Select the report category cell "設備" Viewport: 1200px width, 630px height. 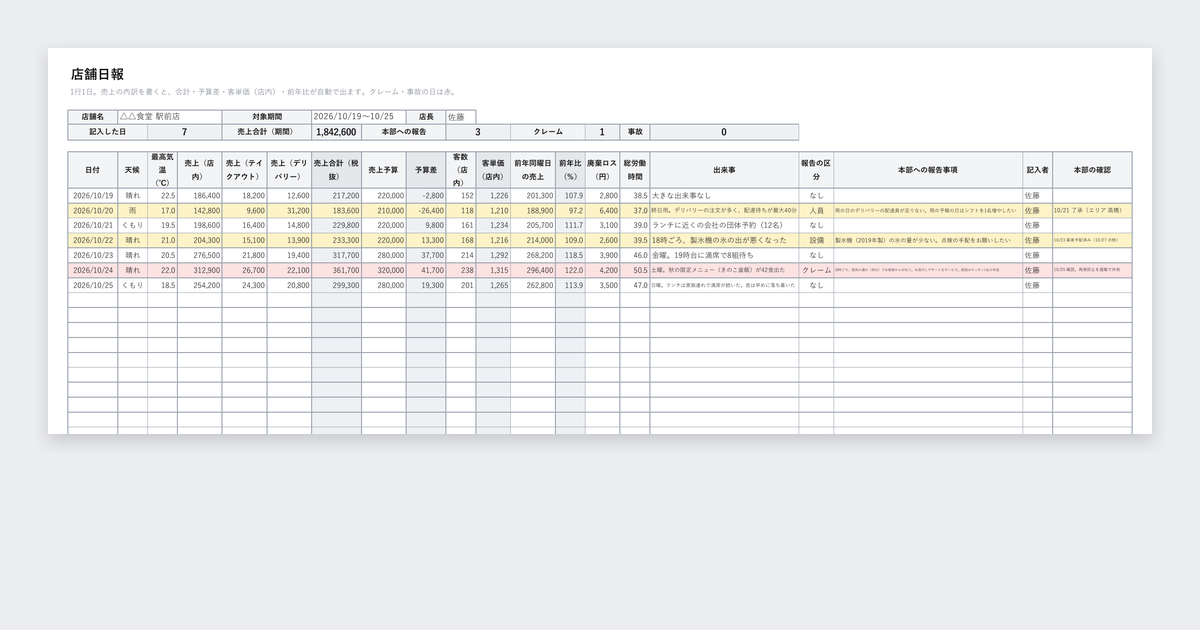click(816, 241)
